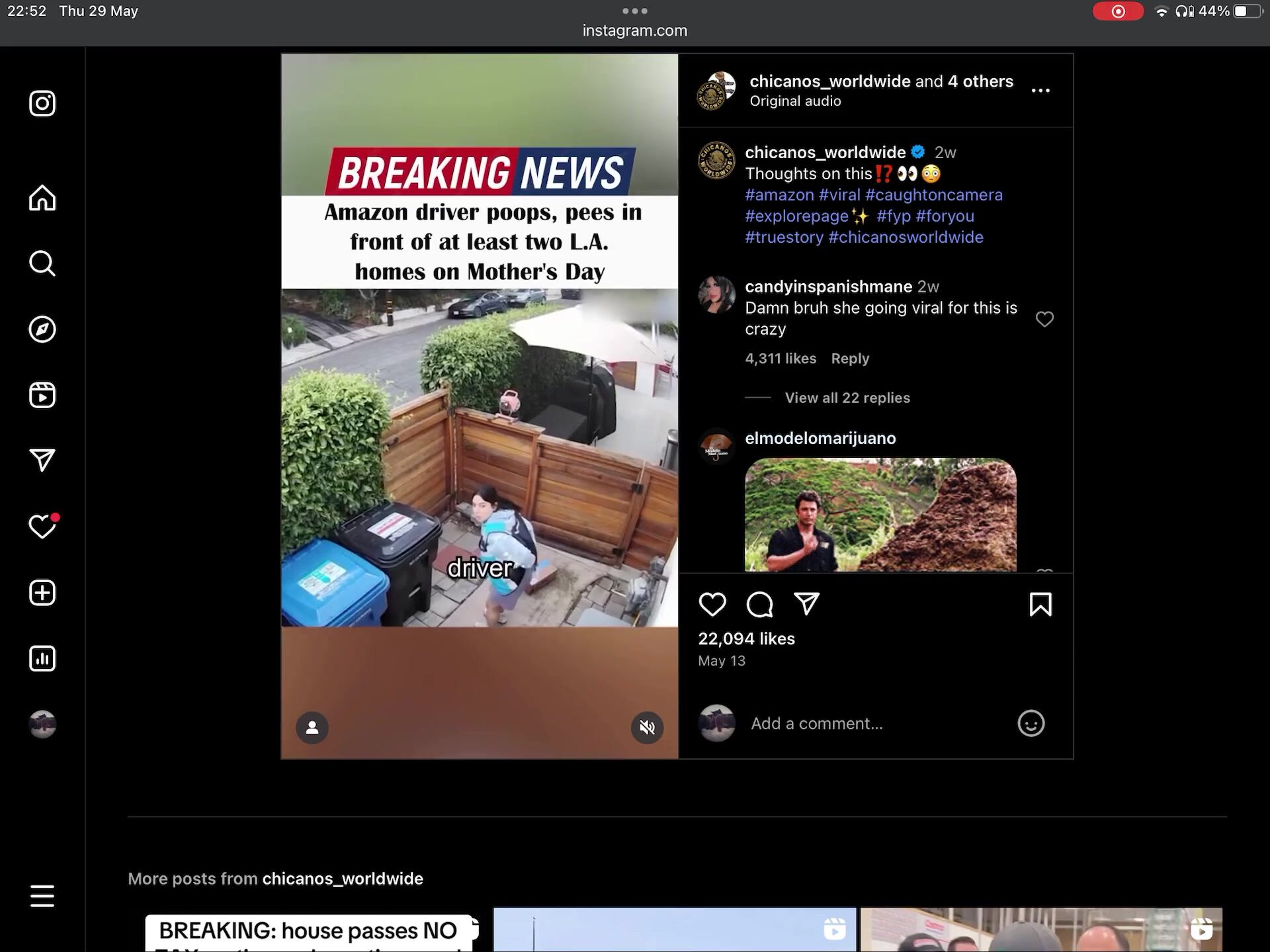The height and width of the screenshot is (952, 1270).
Task: Open Notifications heart in sidebar
Action: (42, 527)
